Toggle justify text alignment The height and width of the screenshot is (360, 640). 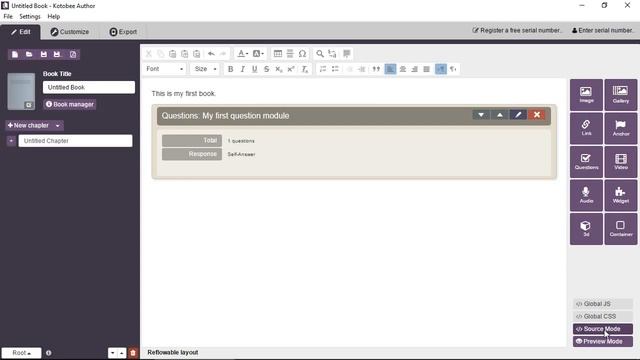pyautogui.click(x=427, y=69)
